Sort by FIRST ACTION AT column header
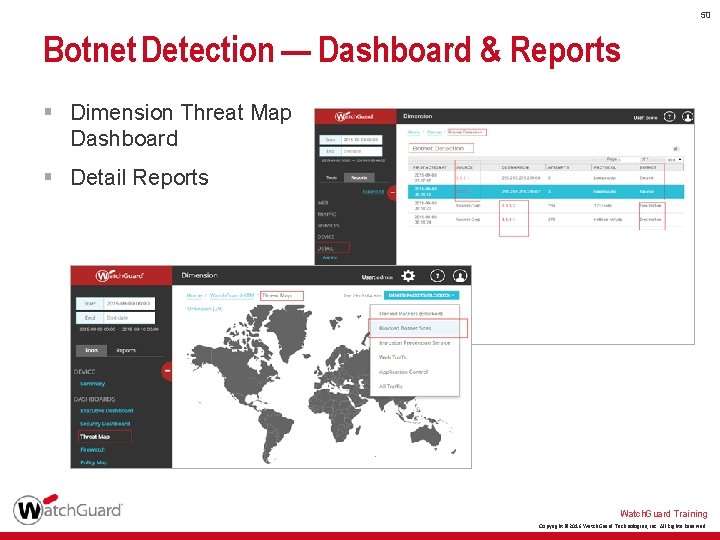The image size is (720, 540). [431, 168]
